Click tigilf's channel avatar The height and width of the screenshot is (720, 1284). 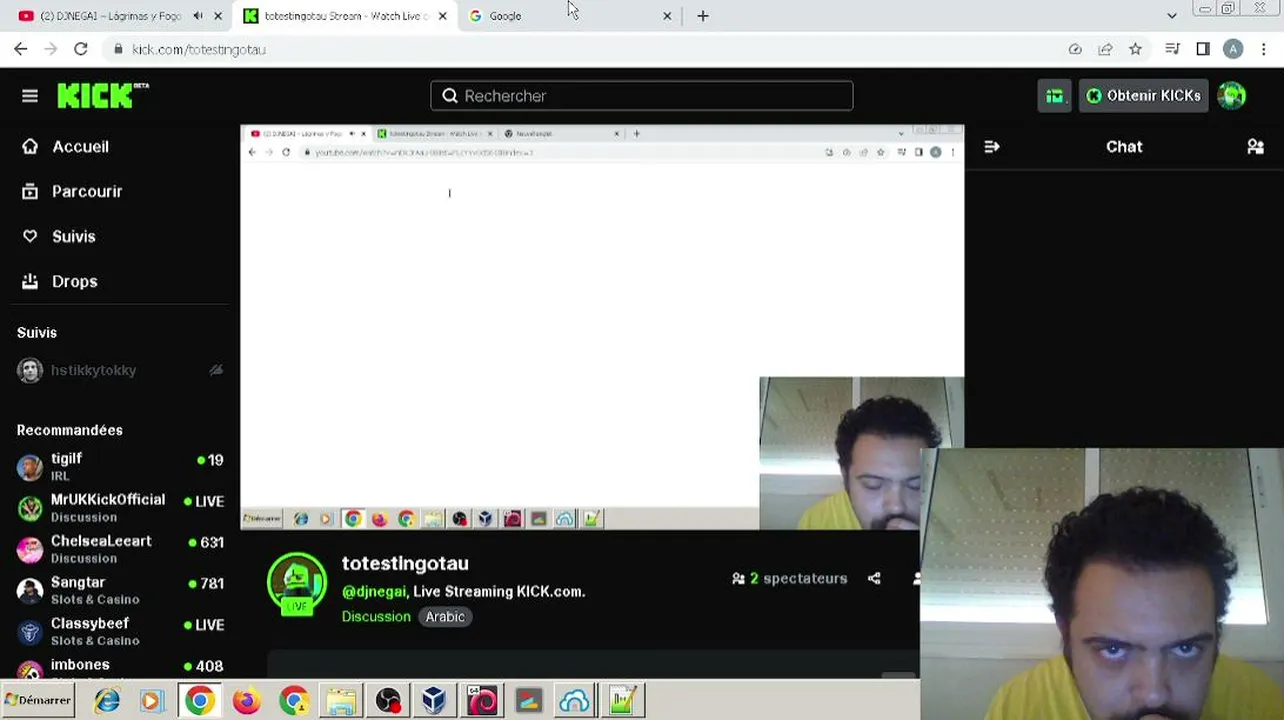click(x=30, y=467)
